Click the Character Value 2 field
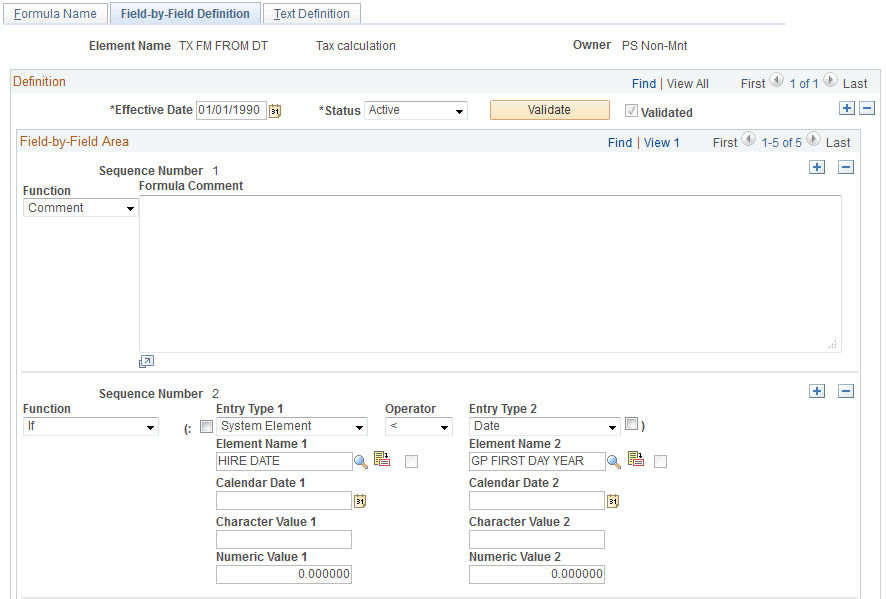The image size is (886, 599). pyautogui.click(x=537, y=539)
